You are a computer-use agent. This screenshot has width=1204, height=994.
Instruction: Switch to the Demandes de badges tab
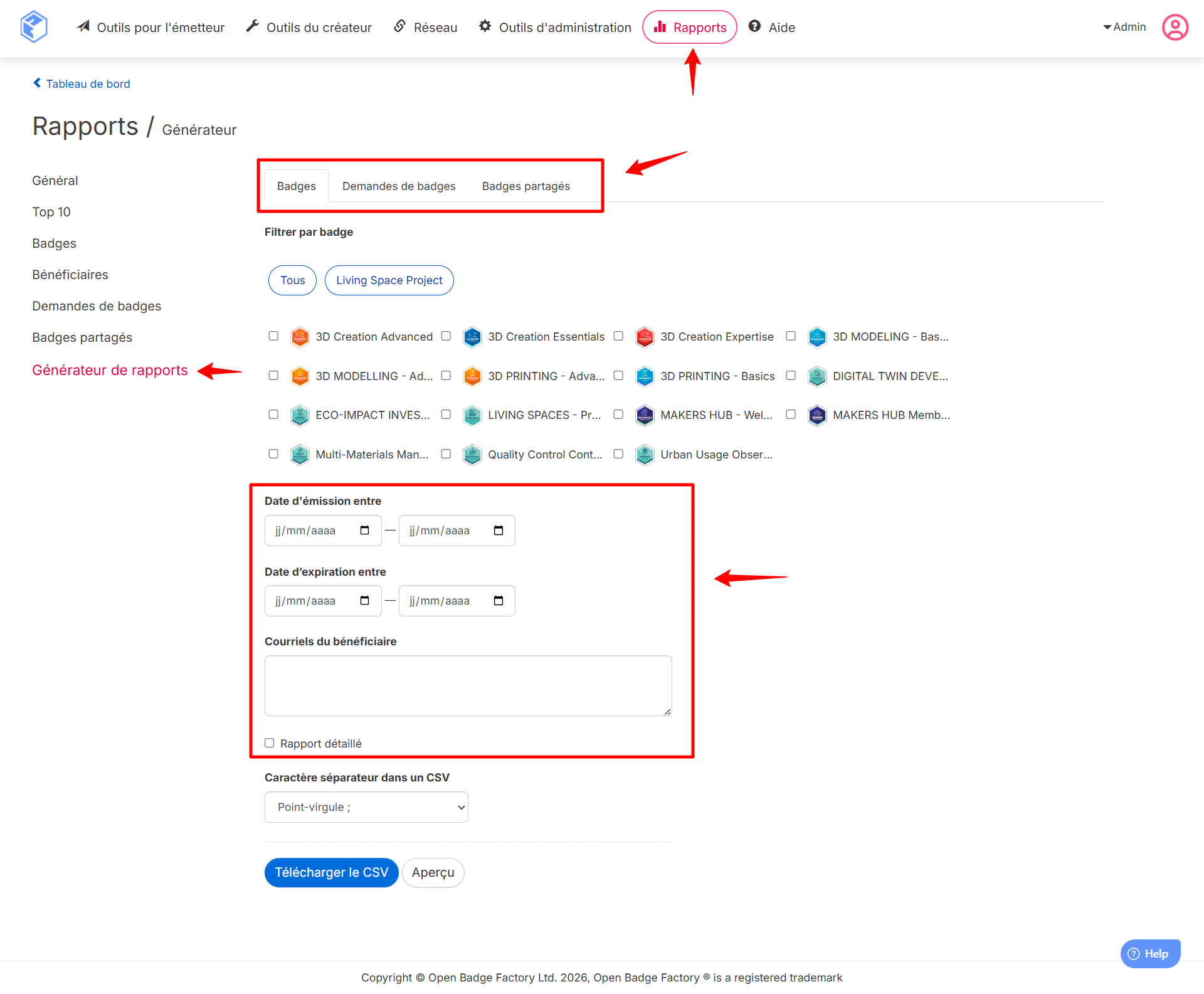point(399,186)
